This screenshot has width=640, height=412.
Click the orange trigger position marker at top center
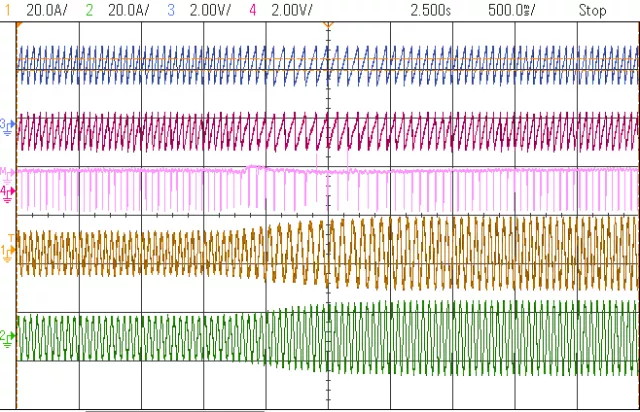click(x=328, y=25)
